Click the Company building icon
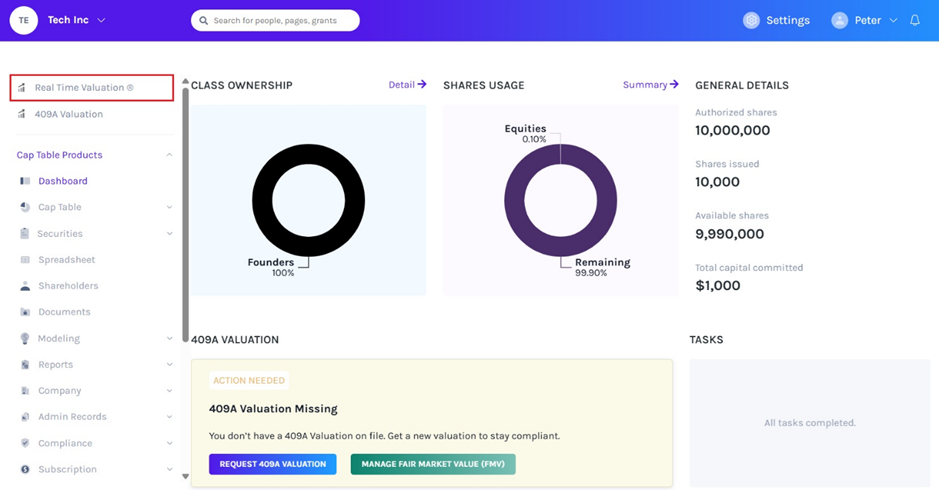 25,391
